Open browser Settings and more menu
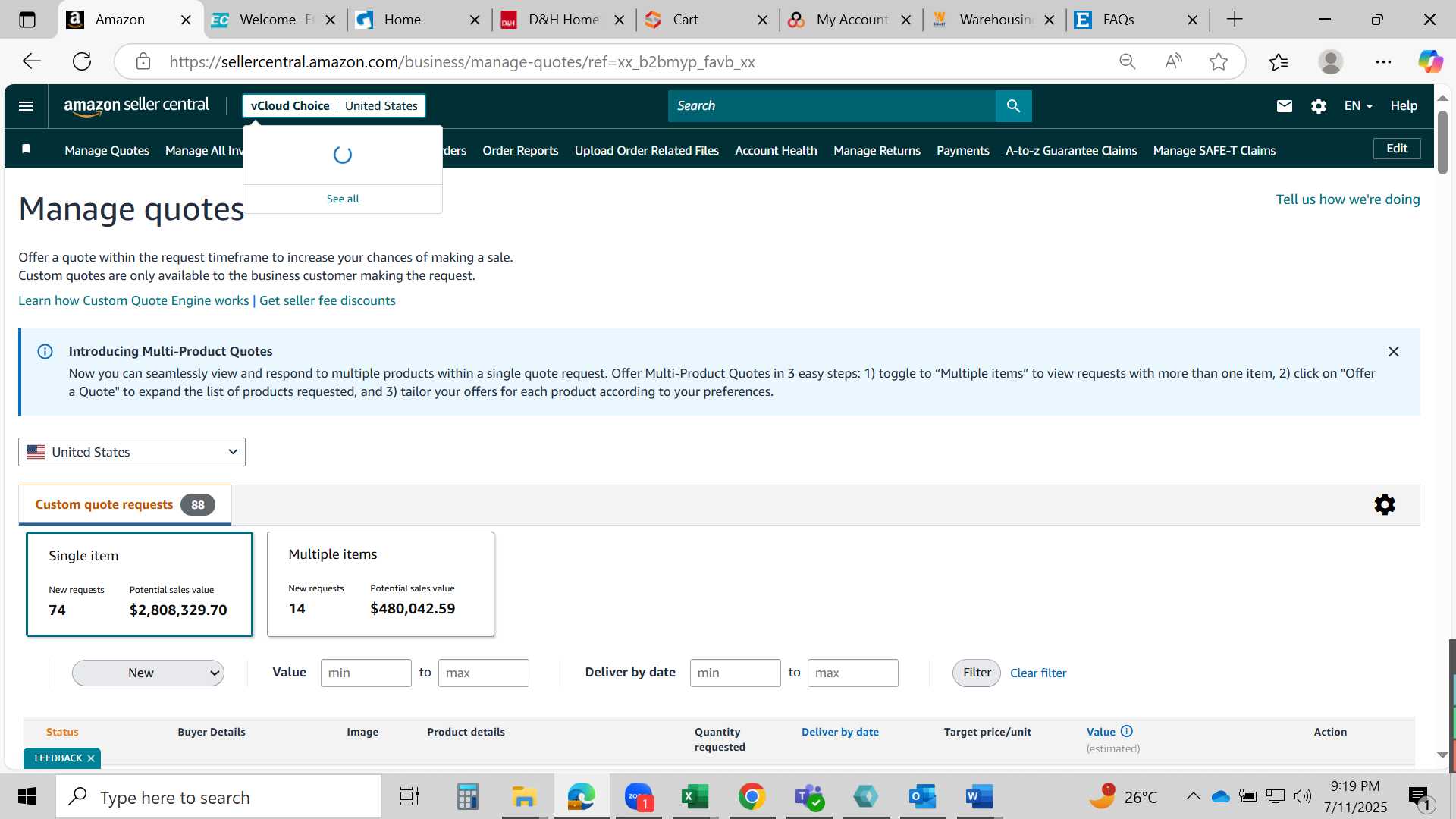This screenshot has width=1456, height=819. (x=1383, y=61)
